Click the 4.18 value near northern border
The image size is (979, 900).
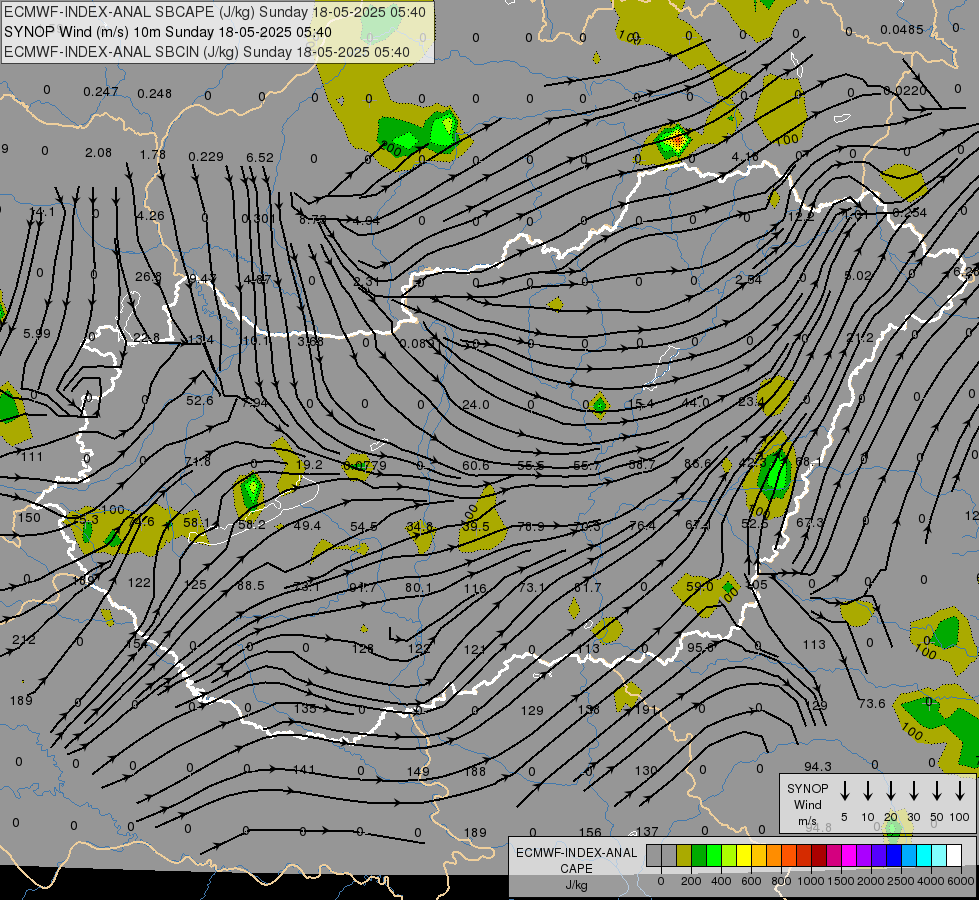745,156
